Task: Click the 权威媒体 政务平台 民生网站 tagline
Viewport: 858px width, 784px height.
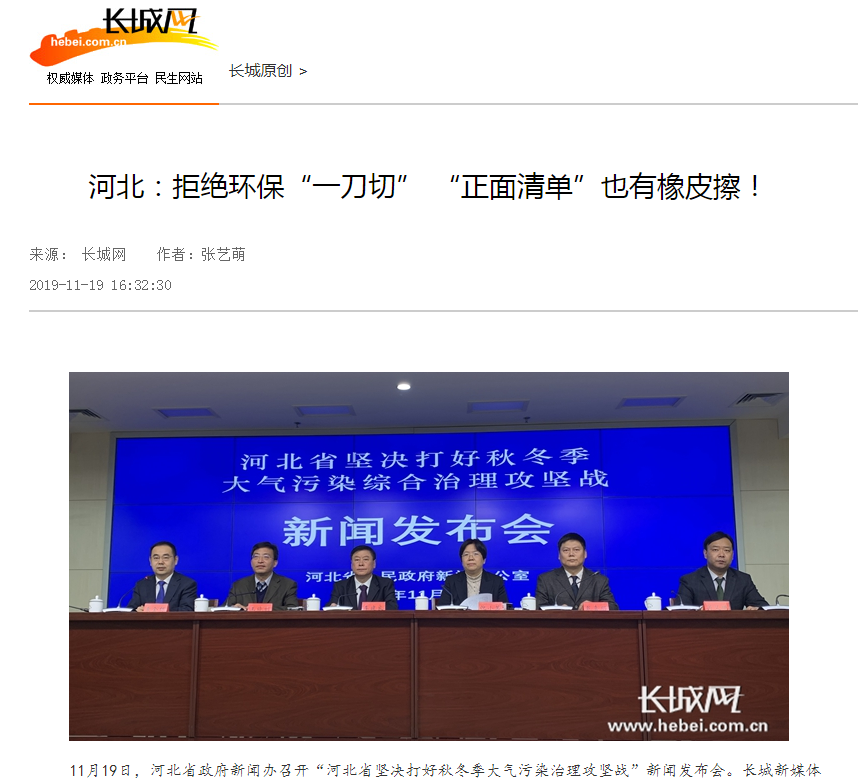Action: [124, 78]
